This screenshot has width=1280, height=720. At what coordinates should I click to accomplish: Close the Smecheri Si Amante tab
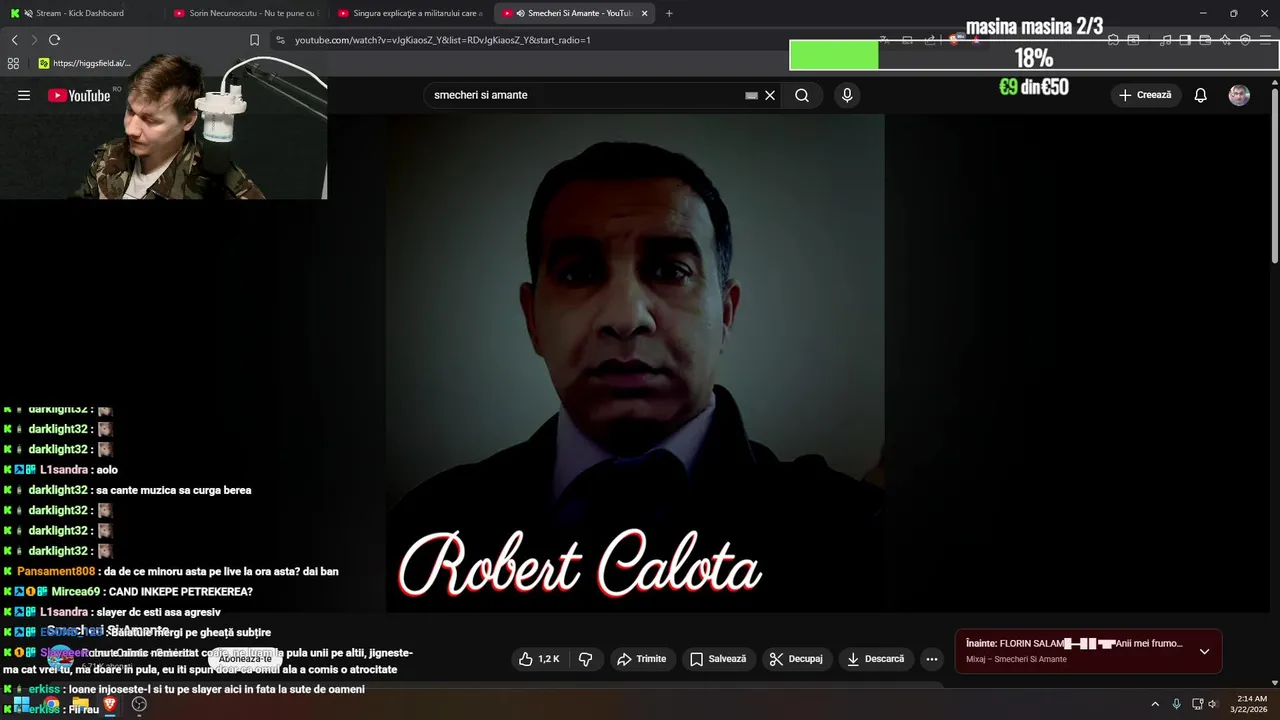(644, 13)
